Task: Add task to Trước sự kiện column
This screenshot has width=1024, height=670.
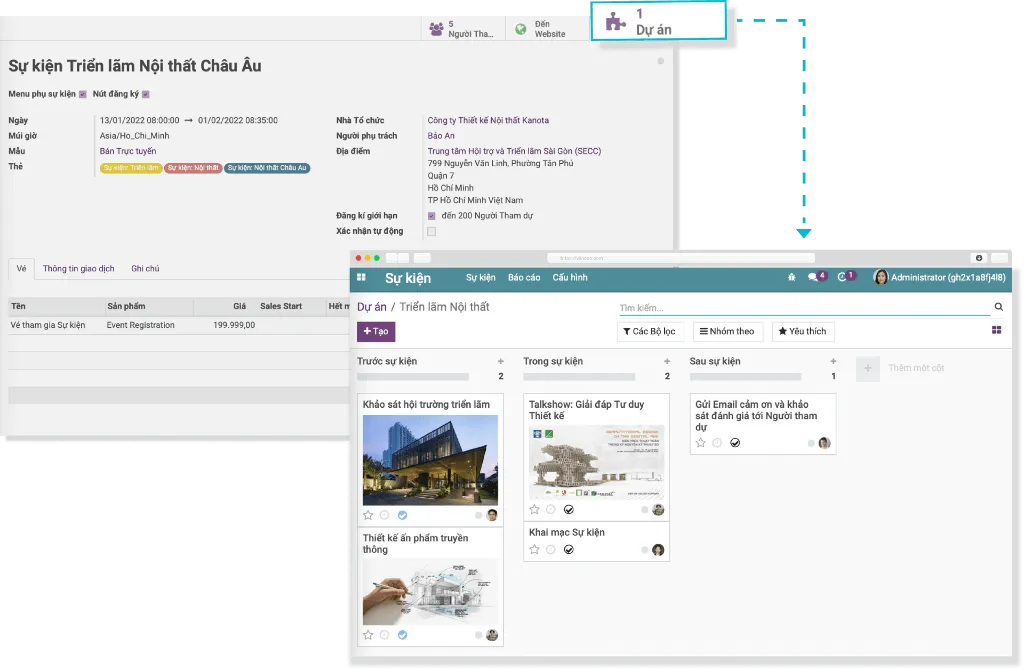Action: [x=501, y=361]
